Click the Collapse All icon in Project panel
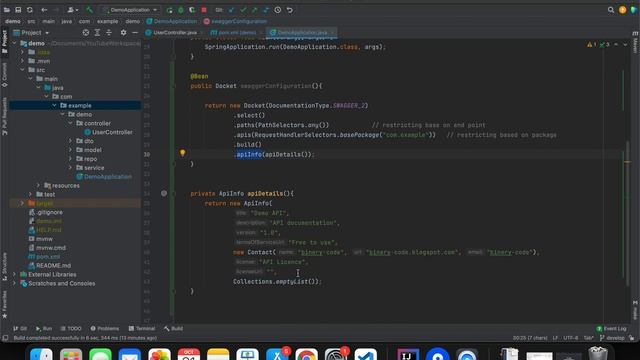 [109, 33]
